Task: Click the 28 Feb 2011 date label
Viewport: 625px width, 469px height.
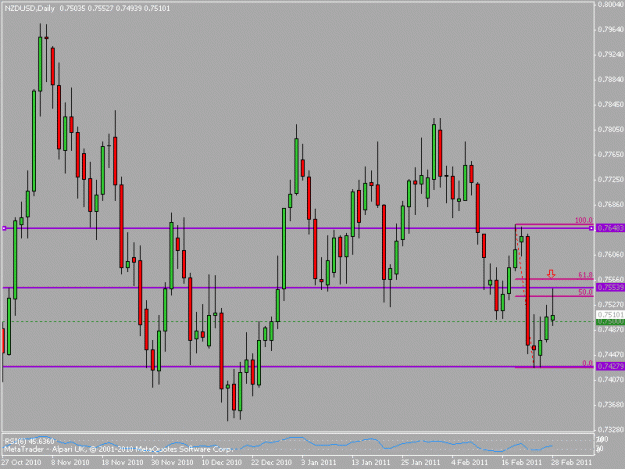Action: click(571, 463)
